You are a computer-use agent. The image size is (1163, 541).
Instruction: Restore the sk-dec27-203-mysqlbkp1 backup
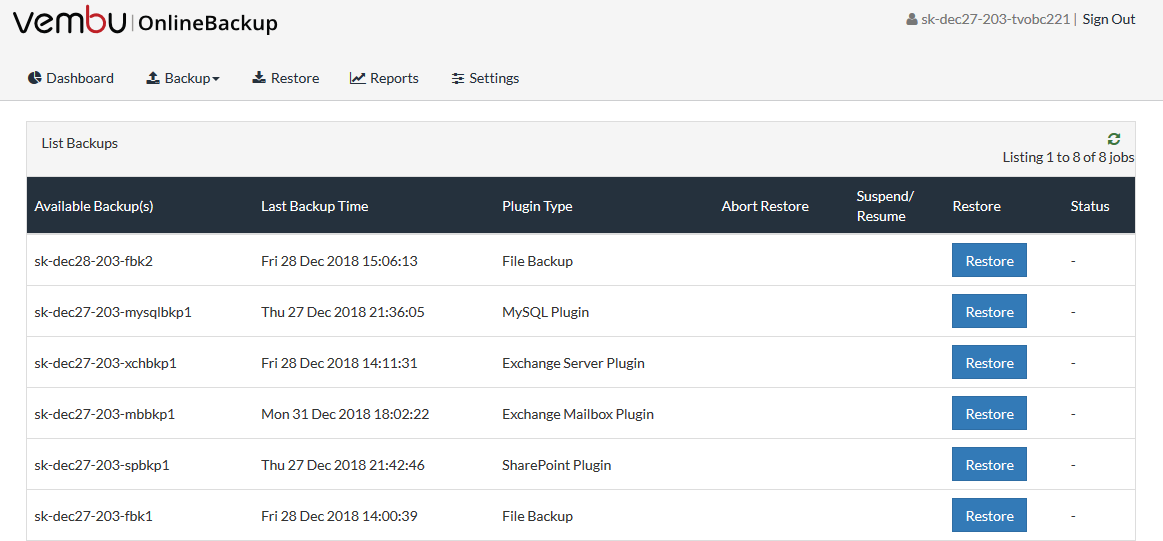(x=989, y=312)
